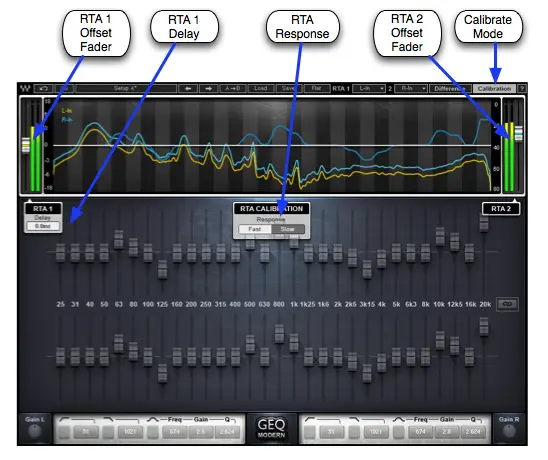This screenshot has width=548, height=460.
Task: Select the RTA 2 label tab
Action: click(501, 209)
